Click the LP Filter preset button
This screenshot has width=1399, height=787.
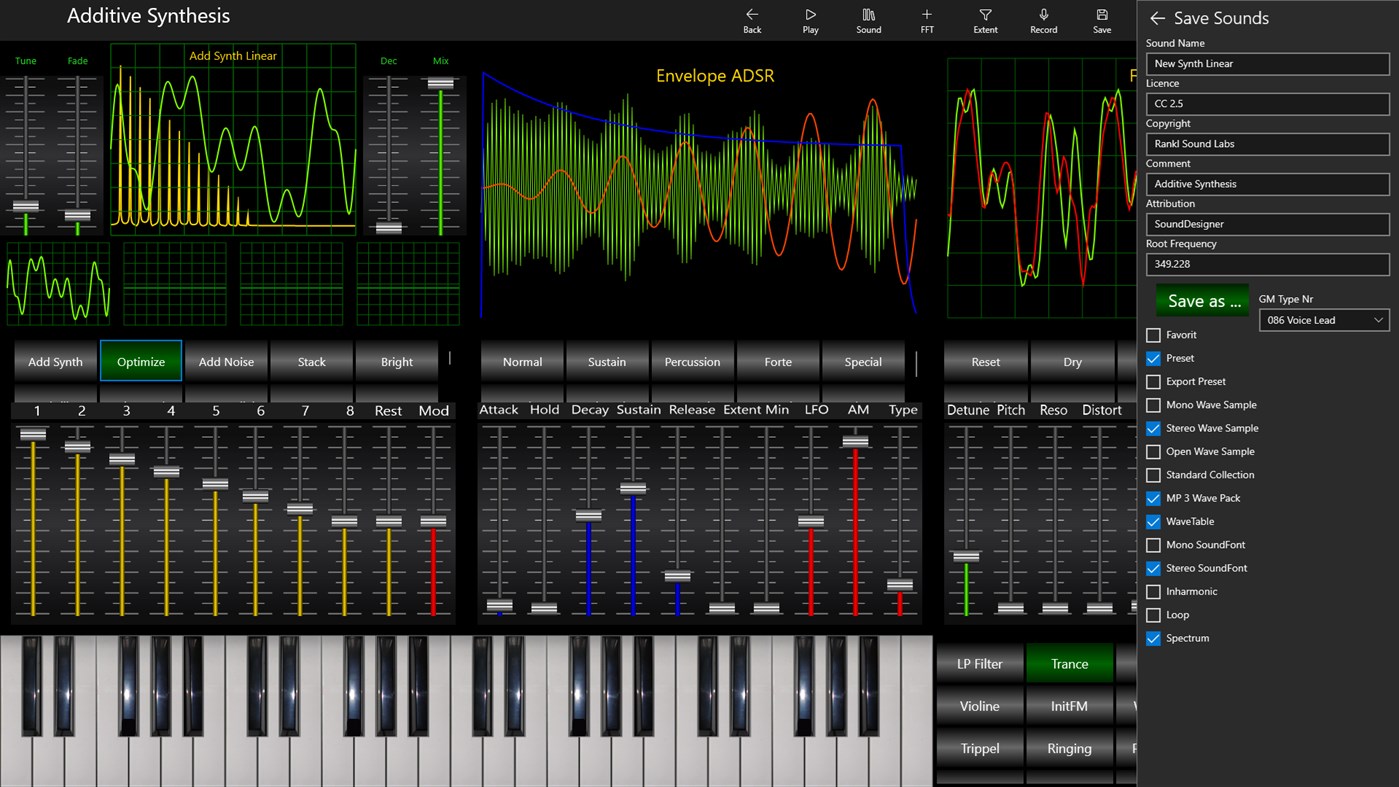[979, 663]
